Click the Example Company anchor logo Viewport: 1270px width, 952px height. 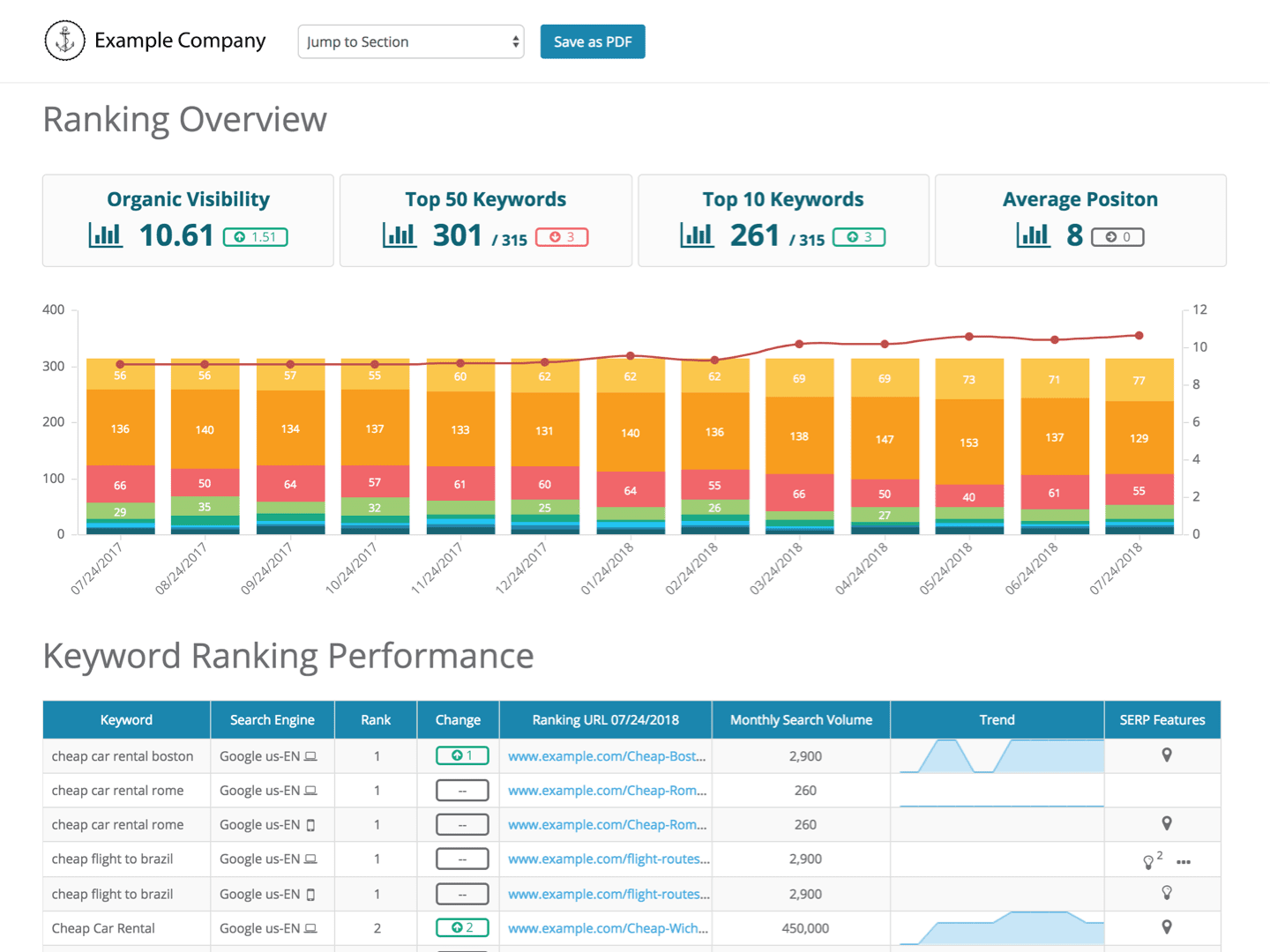pyautogui.click(x=64, y=41)
